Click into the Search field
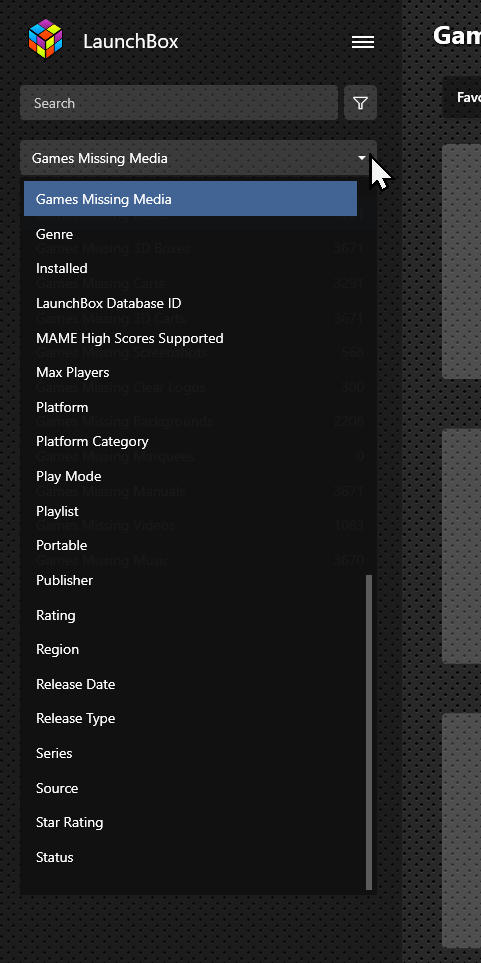481x963 pixels. point(179,103)
